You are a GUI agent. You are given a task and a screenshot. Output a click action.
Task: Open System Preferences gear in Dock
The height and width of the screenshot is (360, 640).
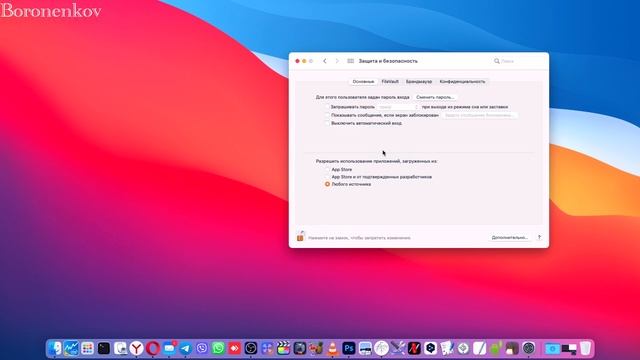529,348
